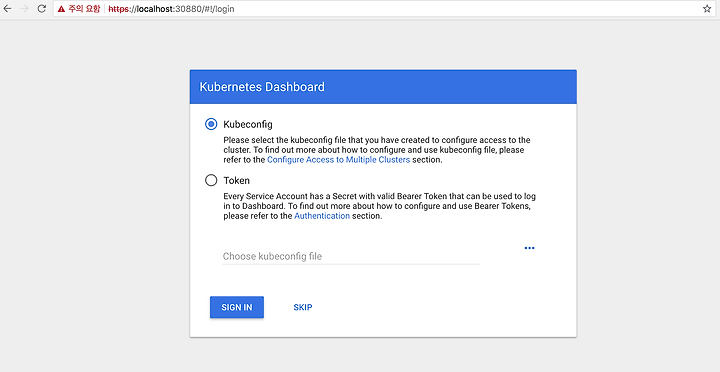Click the 주의 요함 security warning text
This screenshot has height=372, width=720.
point(84,9)
